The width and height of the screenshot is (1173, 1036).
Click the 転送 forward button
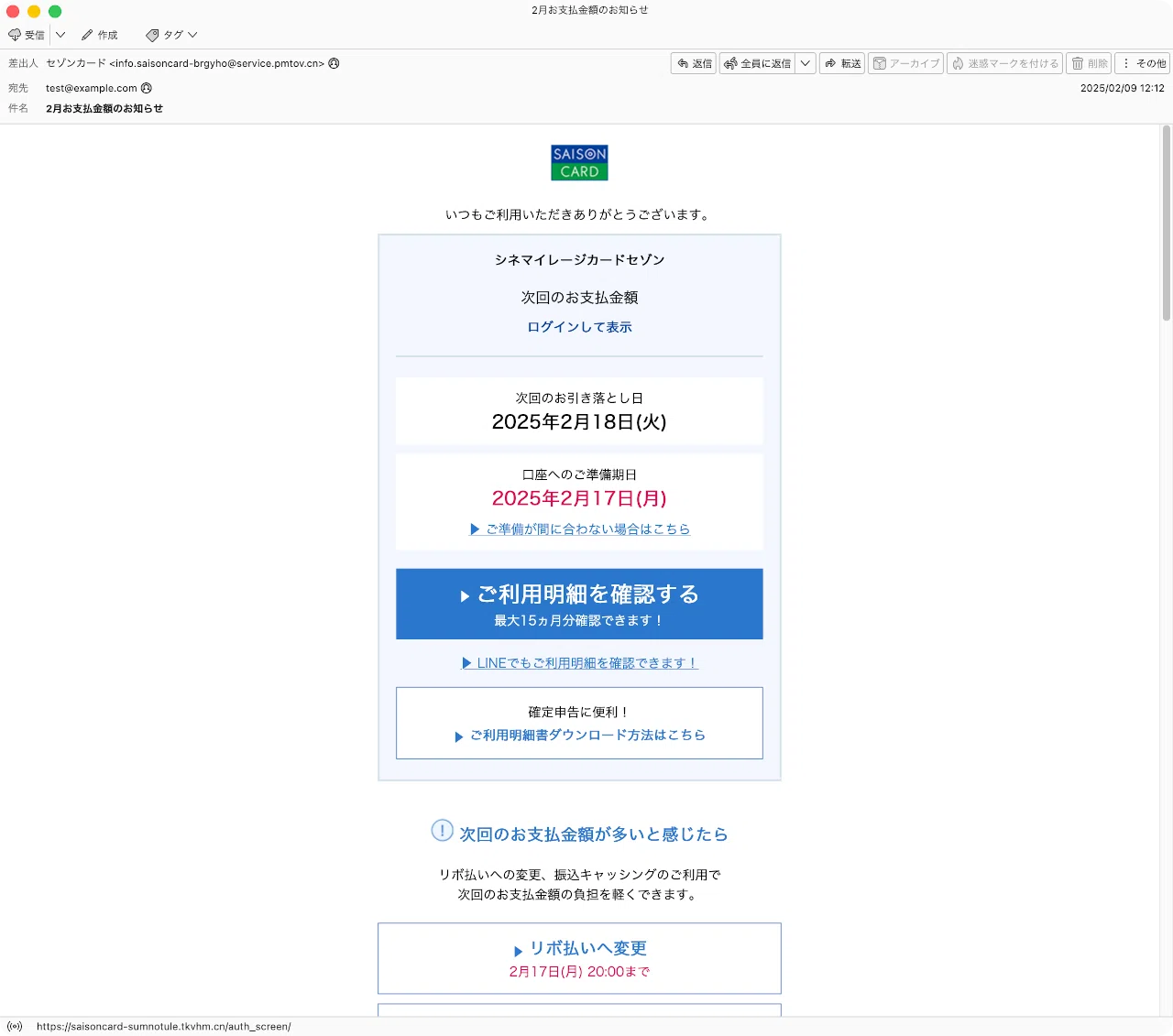click(842, 63)
